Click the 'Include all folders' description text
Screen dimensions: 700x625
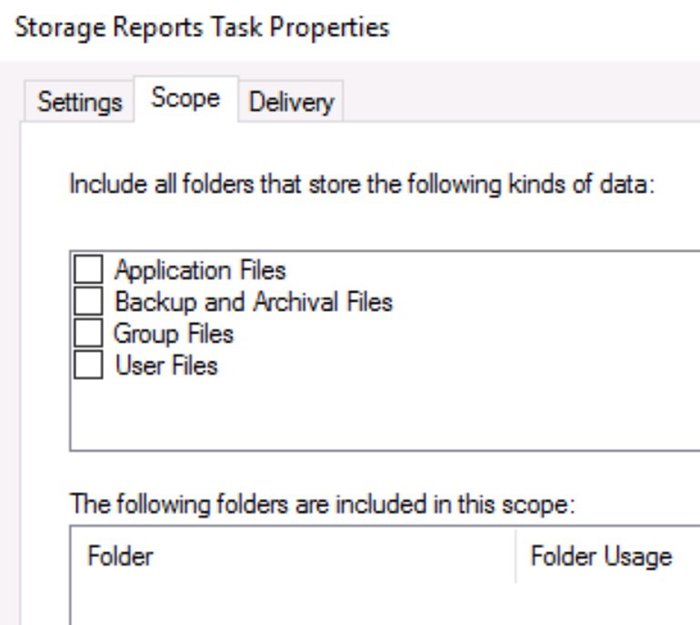[360, 186]
